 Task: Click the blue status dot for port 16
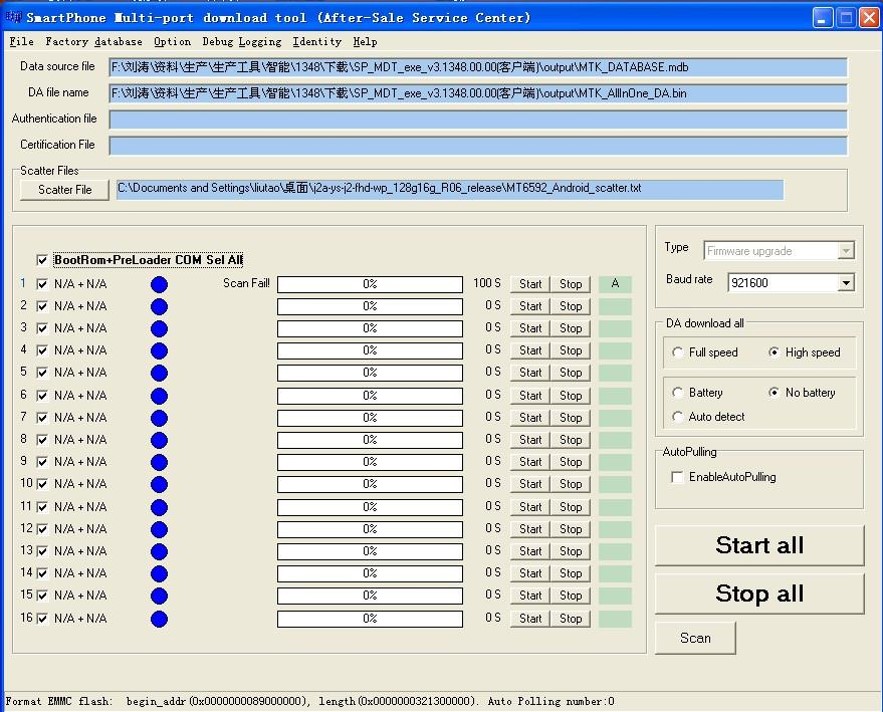pyautogui.click(x=159, y=619)
